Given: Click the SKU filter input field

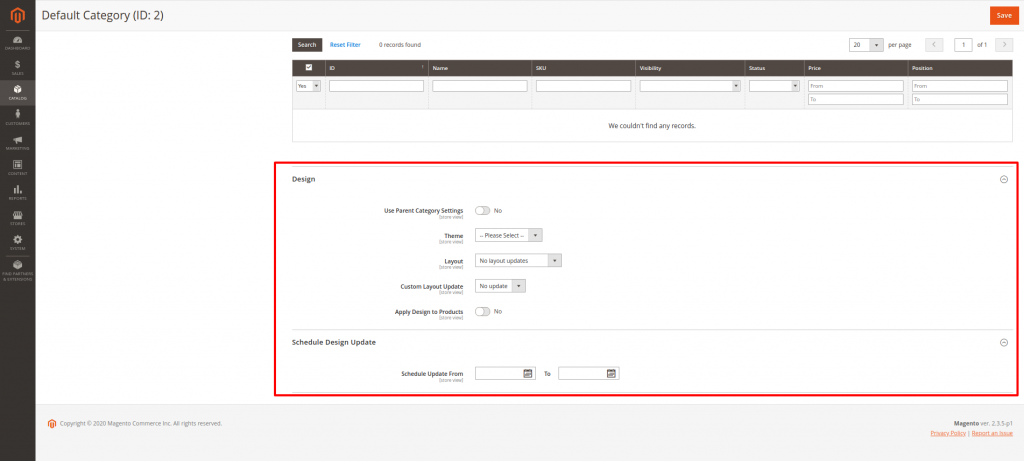Looking at the screenshot, I should (583, 86).
